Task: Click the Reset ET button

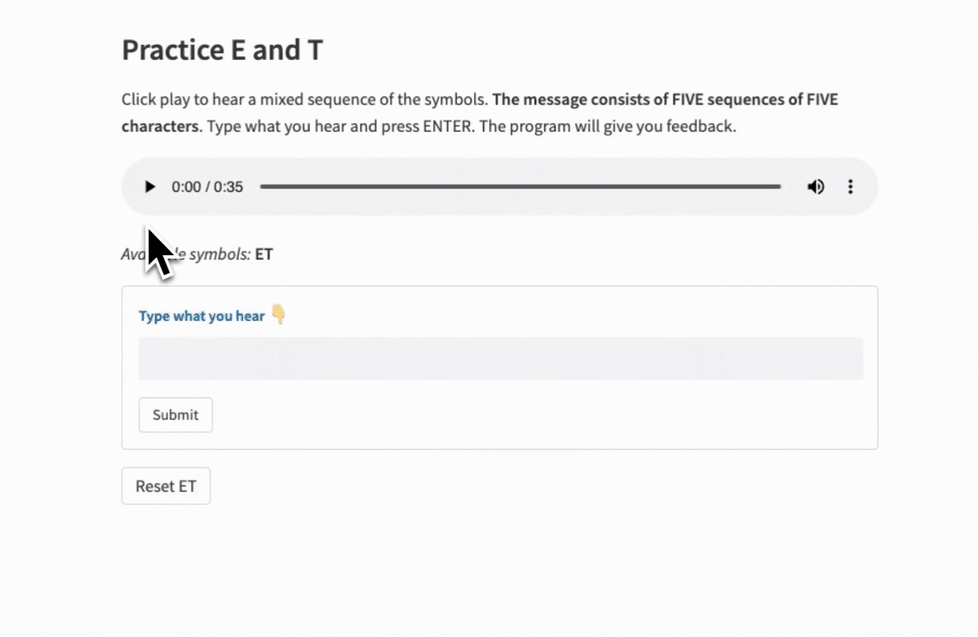Action: point(166,487)
